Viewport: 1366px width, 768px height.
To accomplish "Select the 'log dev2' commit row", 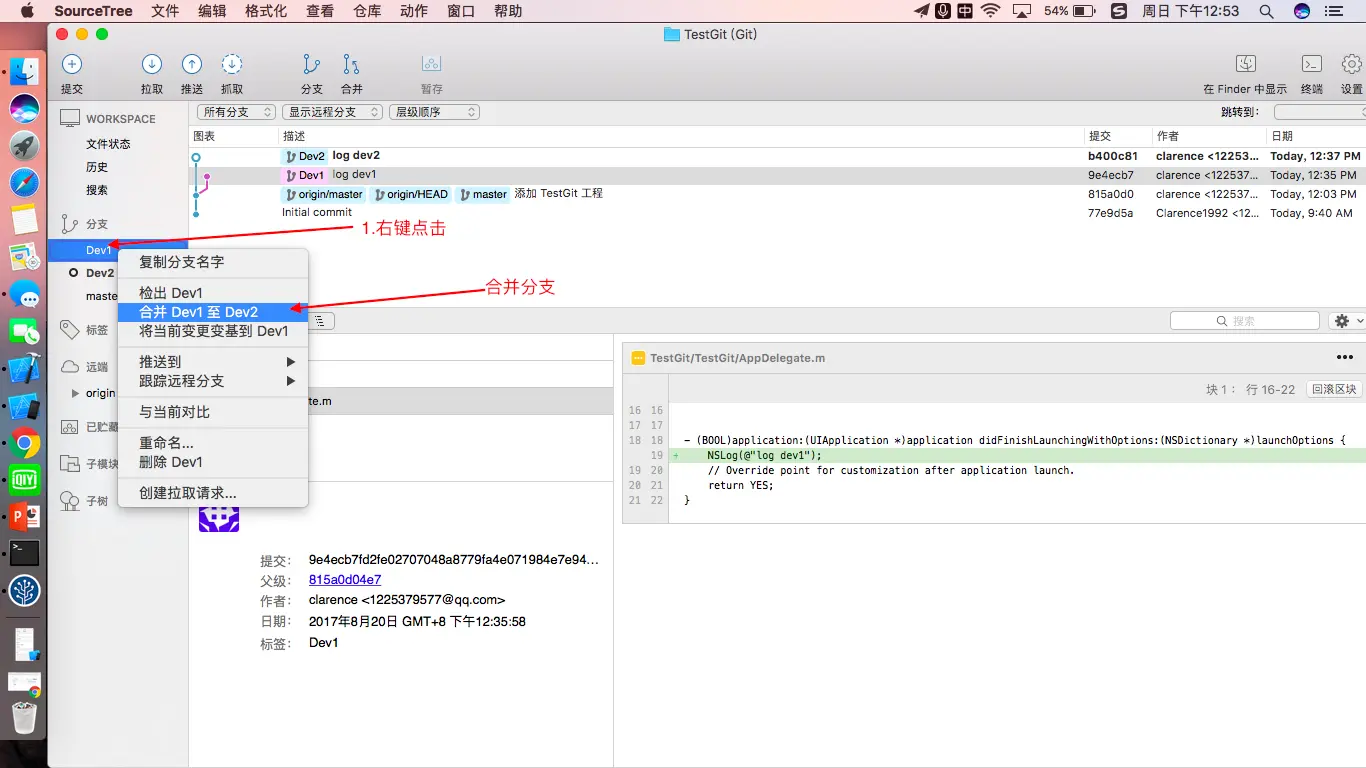I will coord(777,156).
